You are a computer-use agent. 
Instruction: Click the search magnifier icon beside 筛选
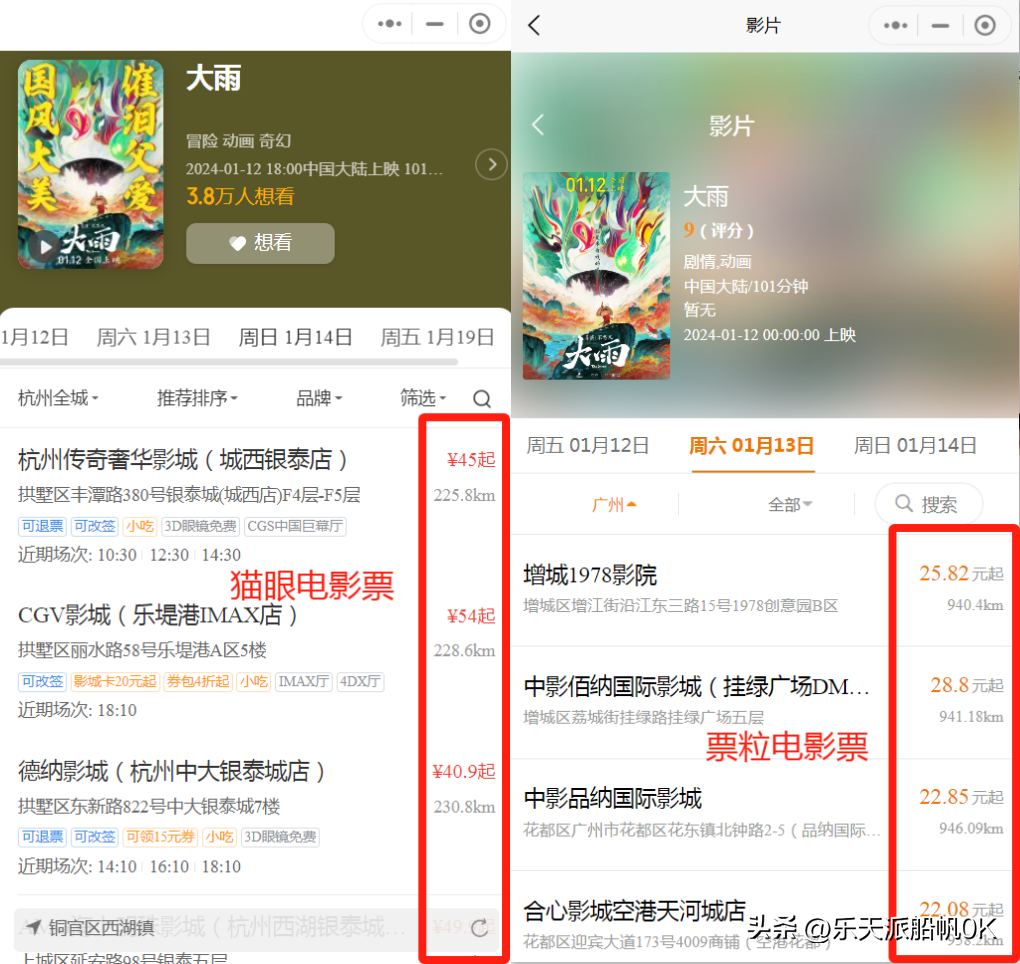482,399
